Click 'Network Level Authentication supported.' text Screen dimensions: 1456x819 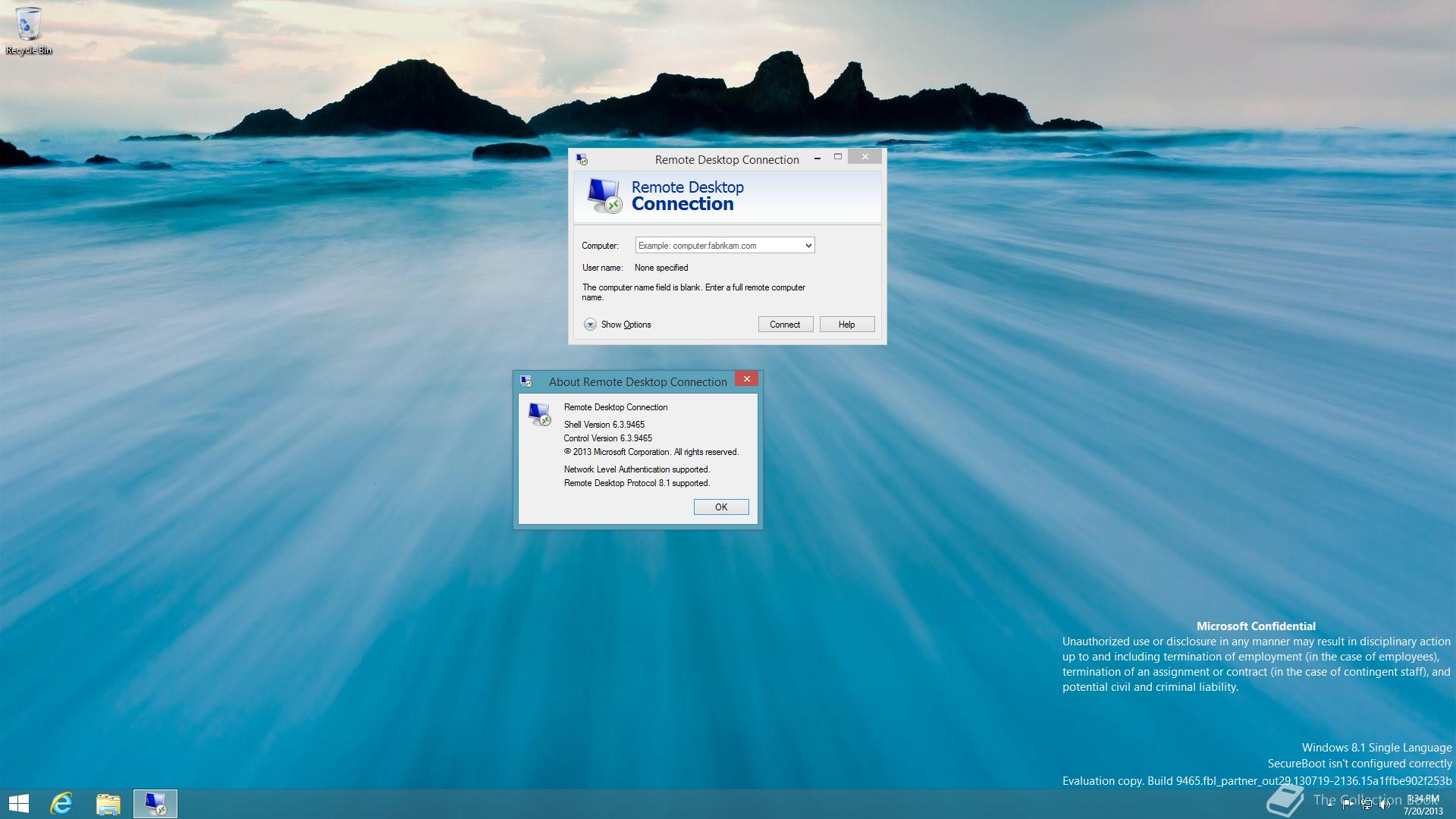637,469
